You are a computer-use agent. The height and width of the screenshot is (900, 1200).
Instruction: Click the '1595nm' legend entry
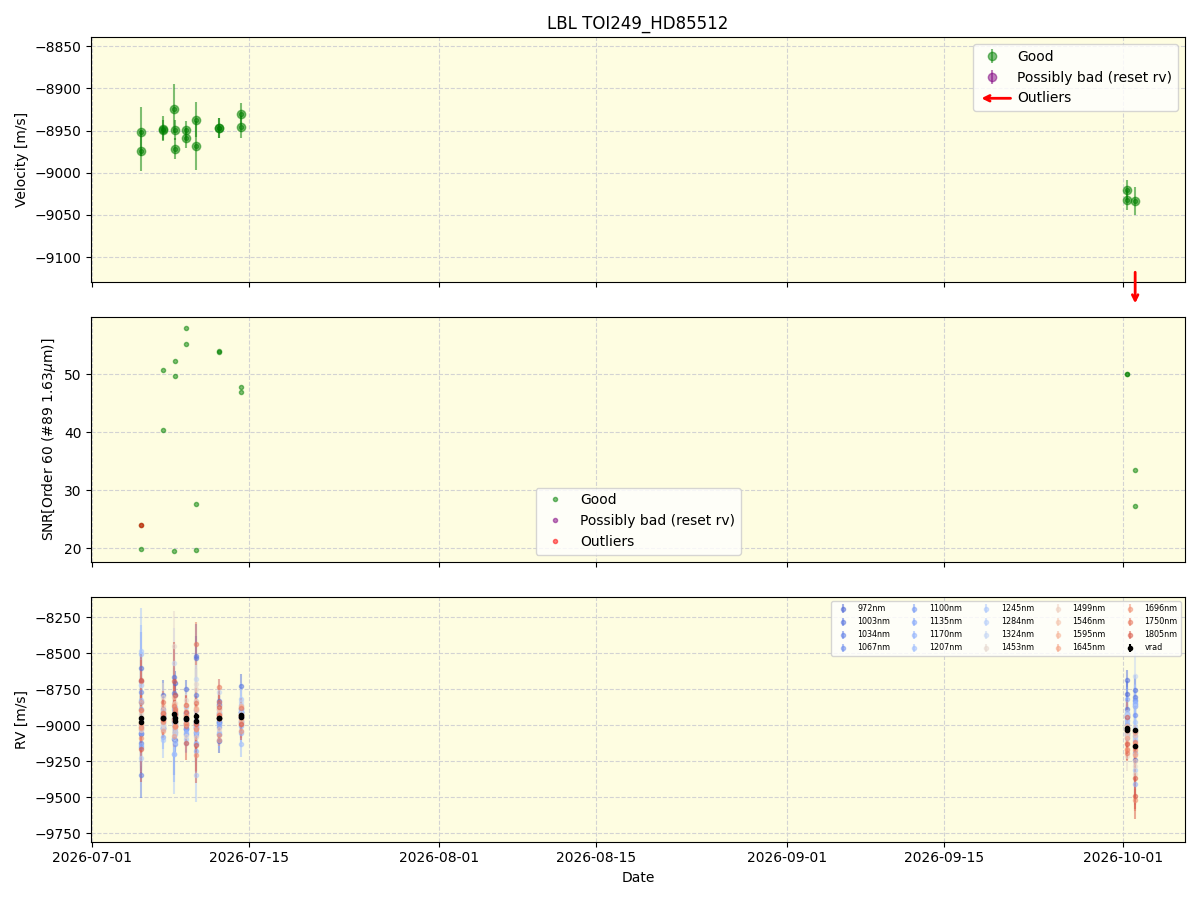click(1089, 634)
